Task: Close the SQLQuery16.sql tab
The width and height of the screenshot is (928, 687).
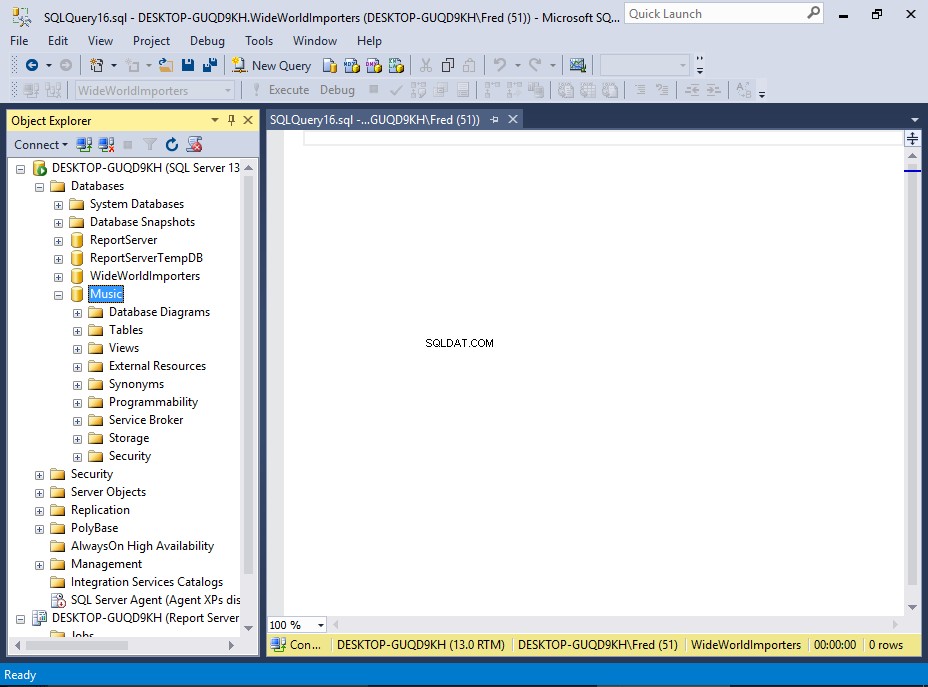Action: pyautogui.click(x=513, y=120)
